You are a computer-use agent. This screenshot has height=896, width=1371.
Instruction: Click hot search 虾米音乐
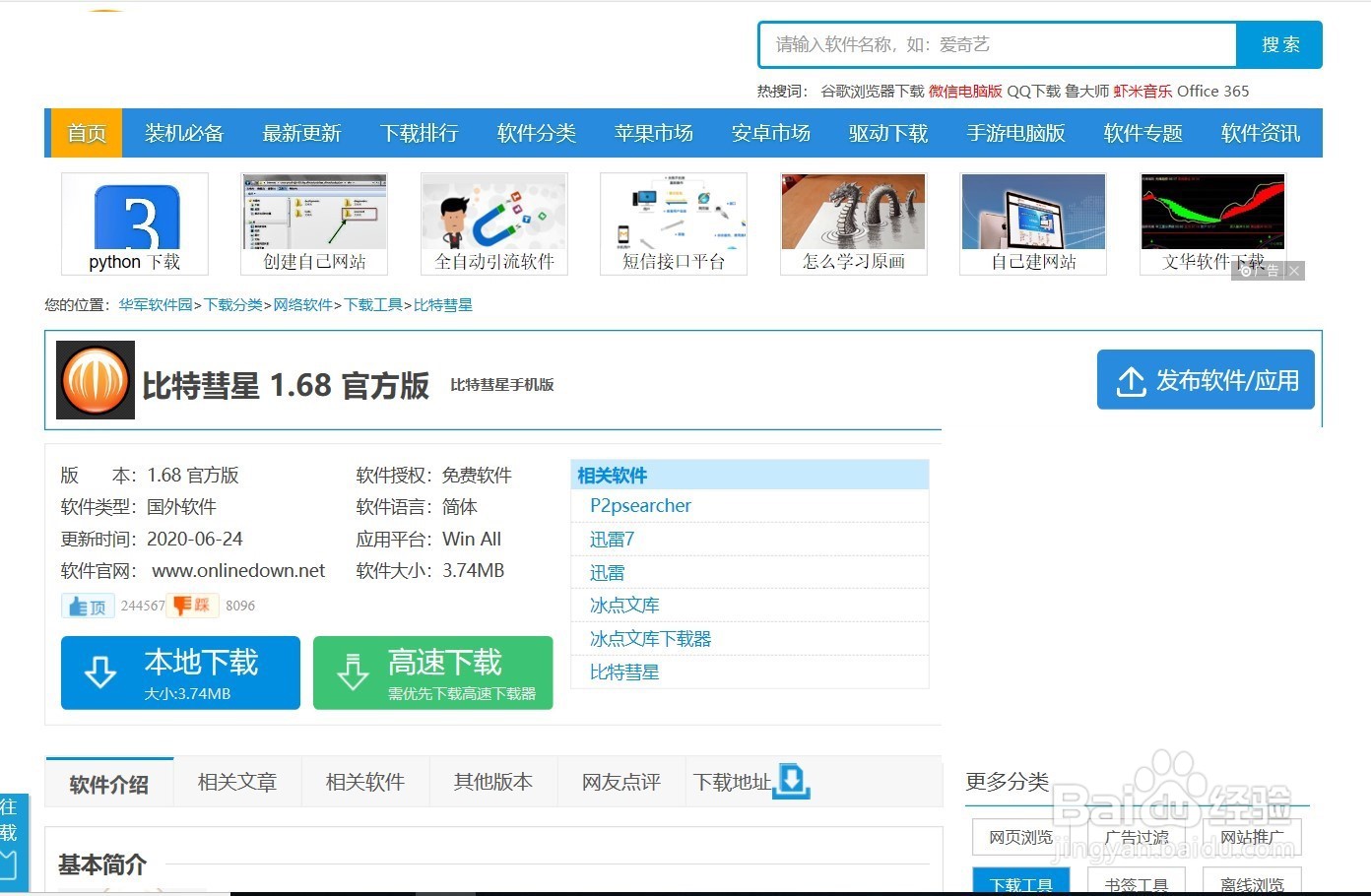[1142, 91]
